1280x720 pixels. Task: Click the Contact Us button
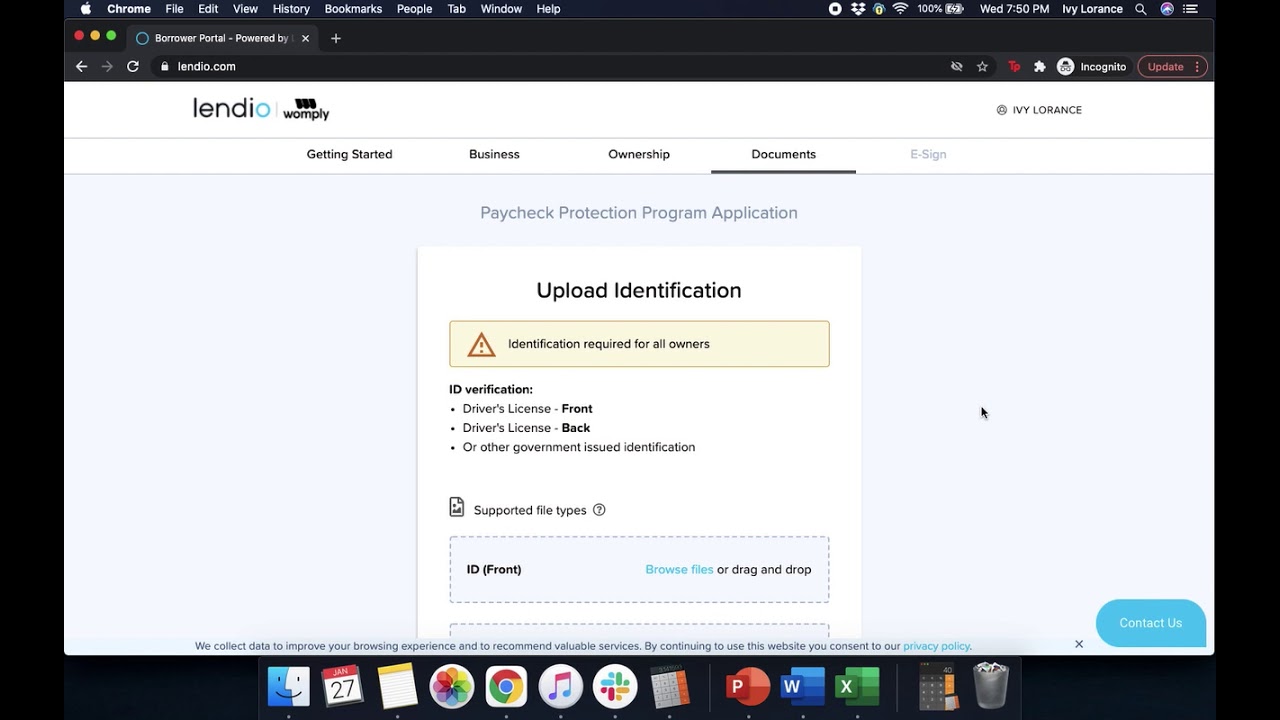1151,623
